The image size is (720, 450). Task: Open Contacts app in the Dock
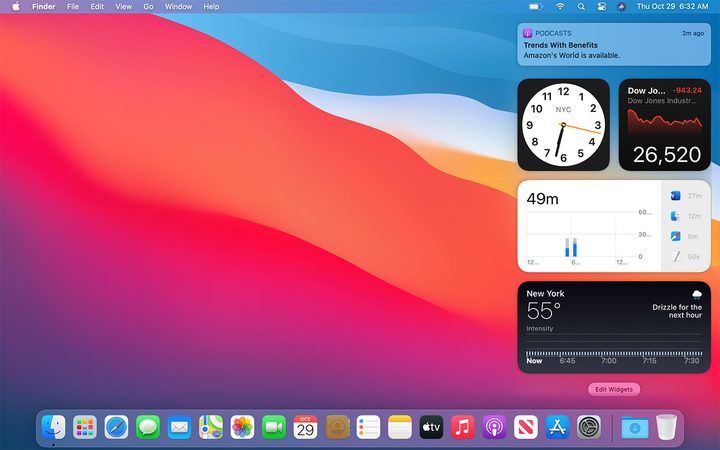337,427
